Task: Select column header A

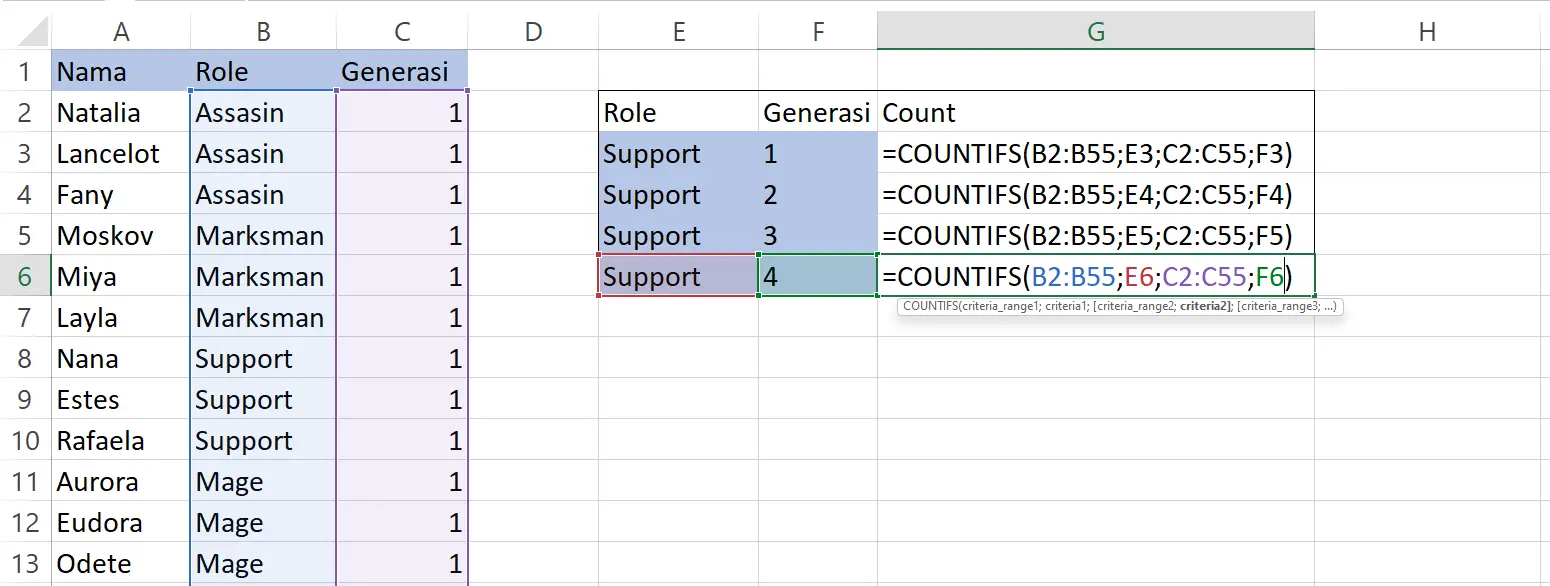Action: 121,31
